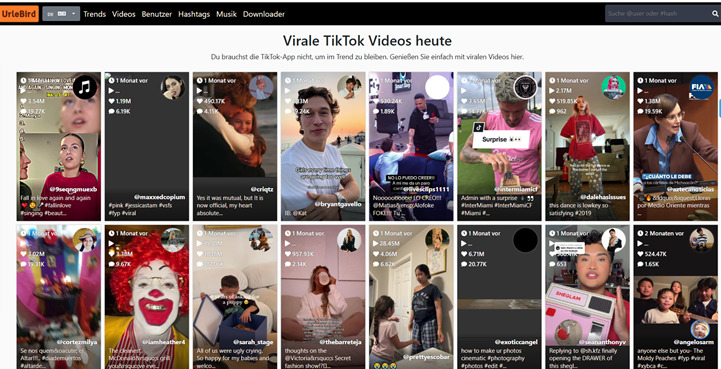Image resolution: width=721 pixels, height=369 pixels.
Task: Play the McDonald's clown grill video
Action: pos(147,297)
